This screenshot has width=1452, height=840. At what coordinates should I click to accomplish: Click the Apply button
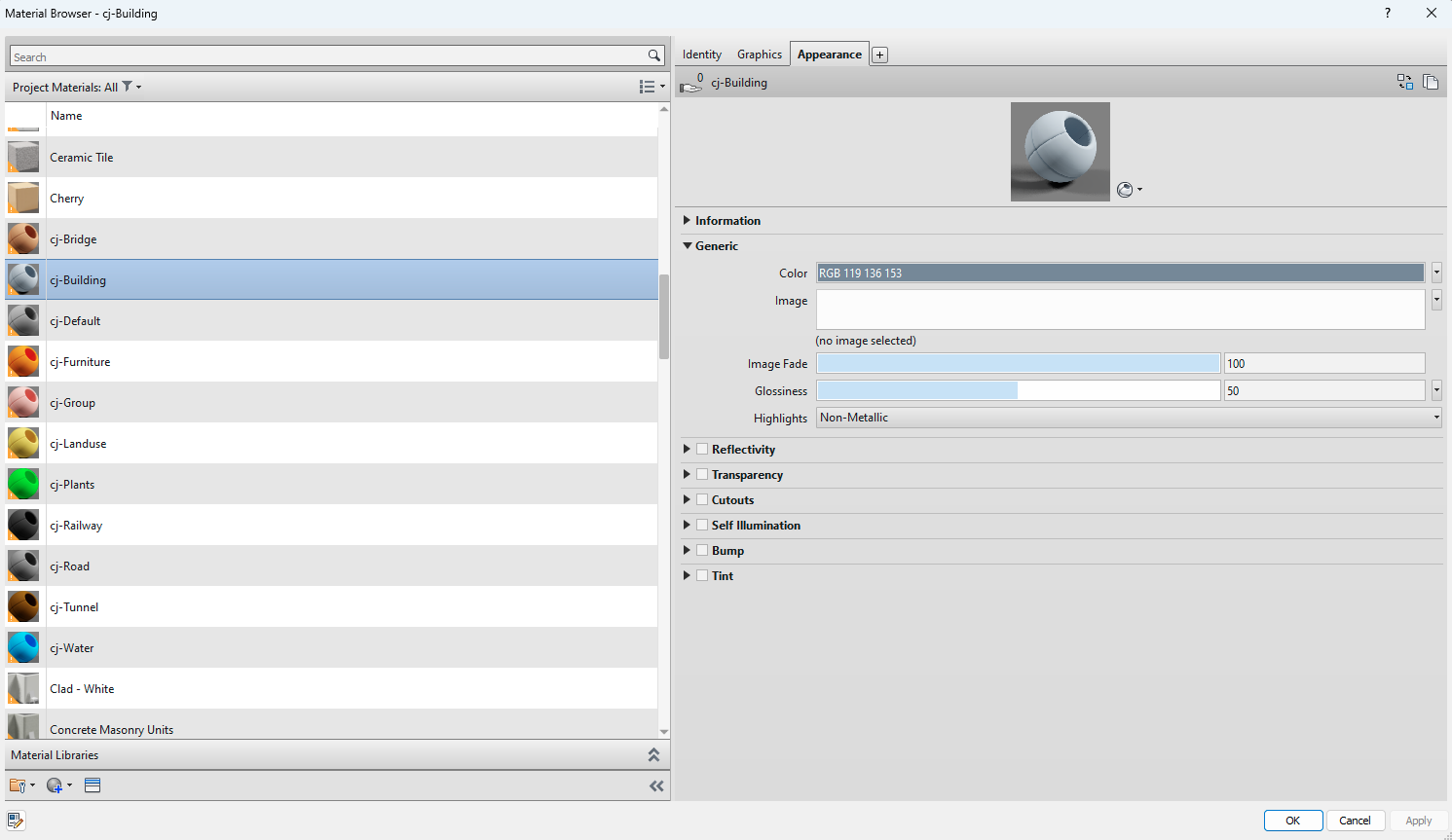(1419, 821)
